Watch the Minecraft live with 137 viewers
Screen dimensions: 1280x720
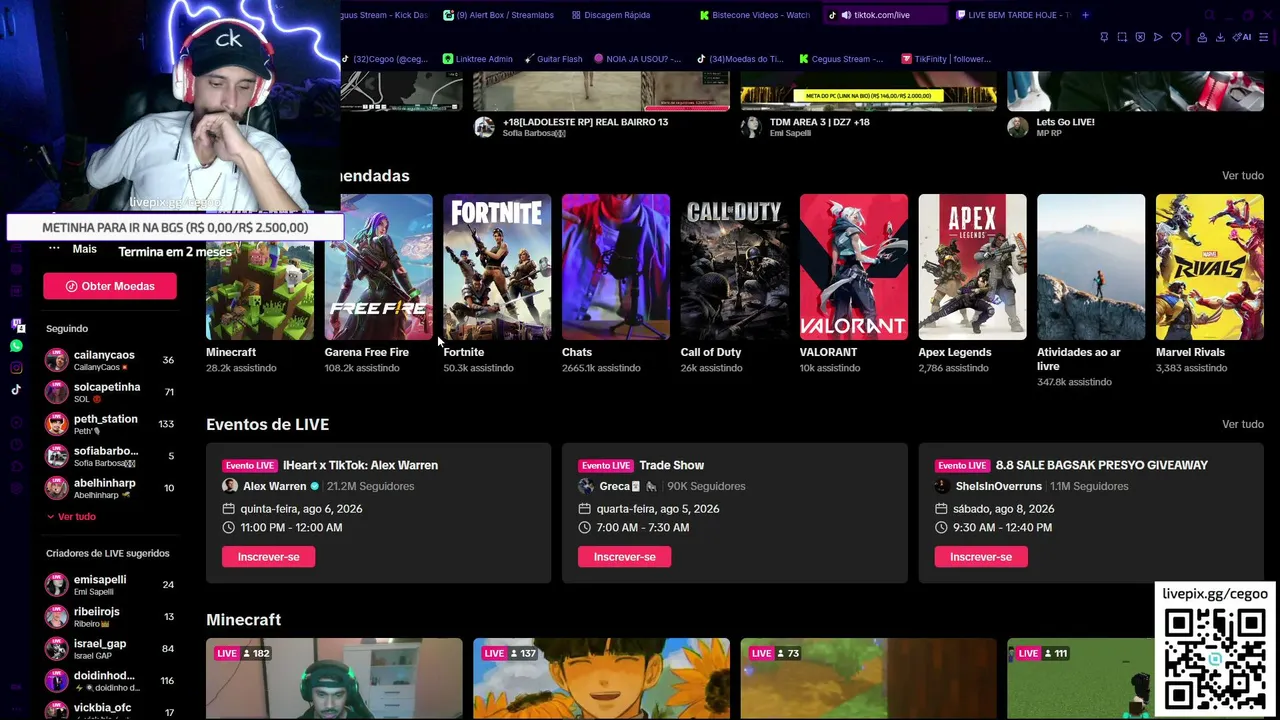point(601,679)
